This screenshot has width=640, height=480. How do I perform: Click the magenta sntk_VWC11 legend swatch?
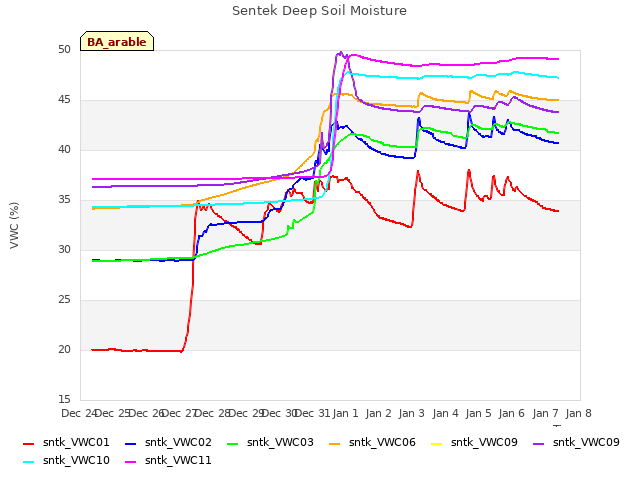tap(131, 462)
